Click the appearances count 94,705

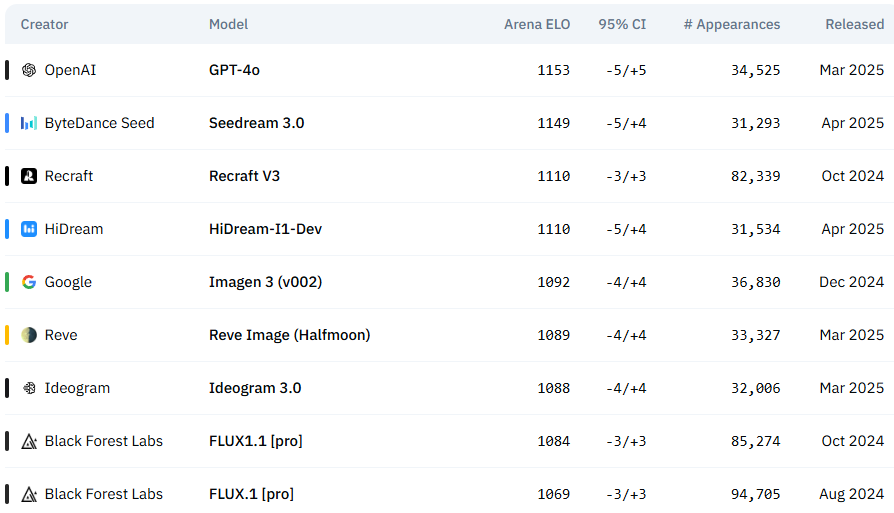pyautogui.click(x=755, y=494)
